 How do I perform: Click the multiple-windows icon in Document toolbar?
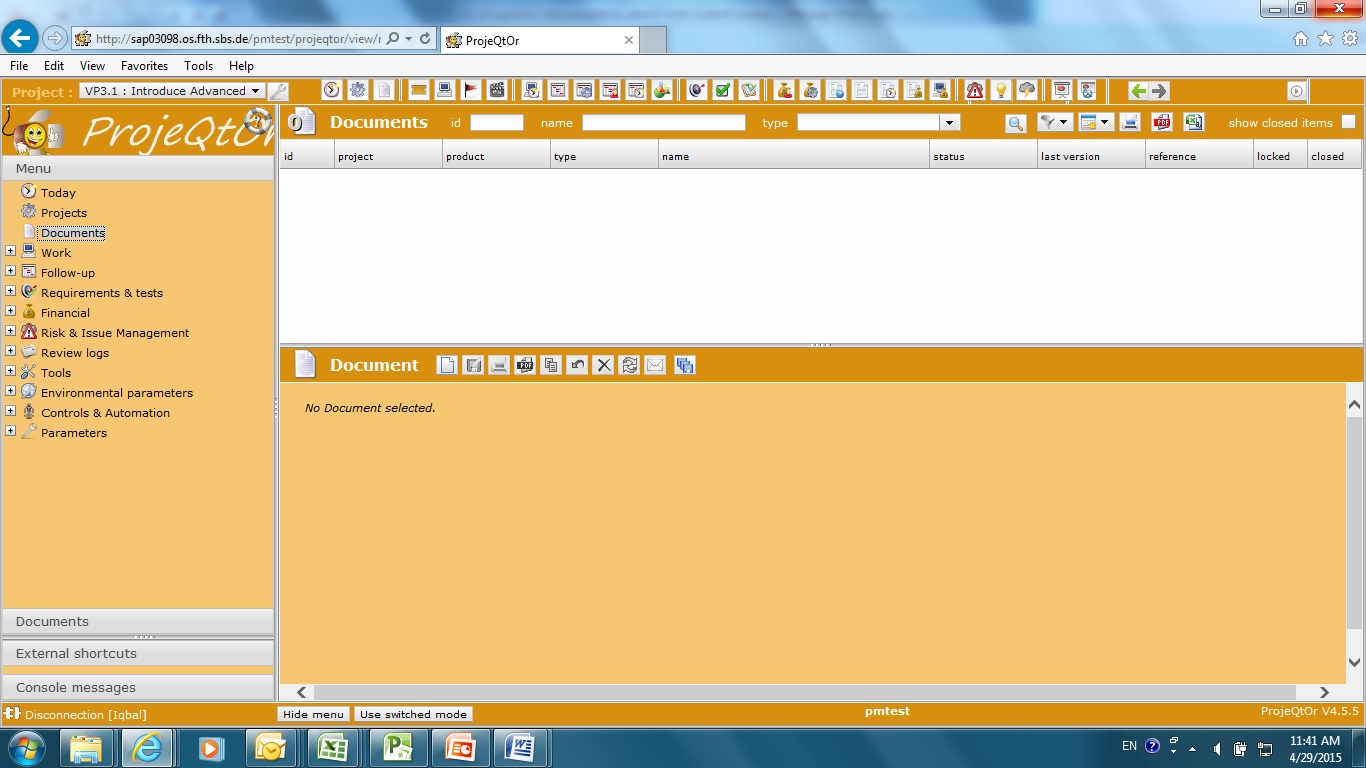(x=685, y=365)
